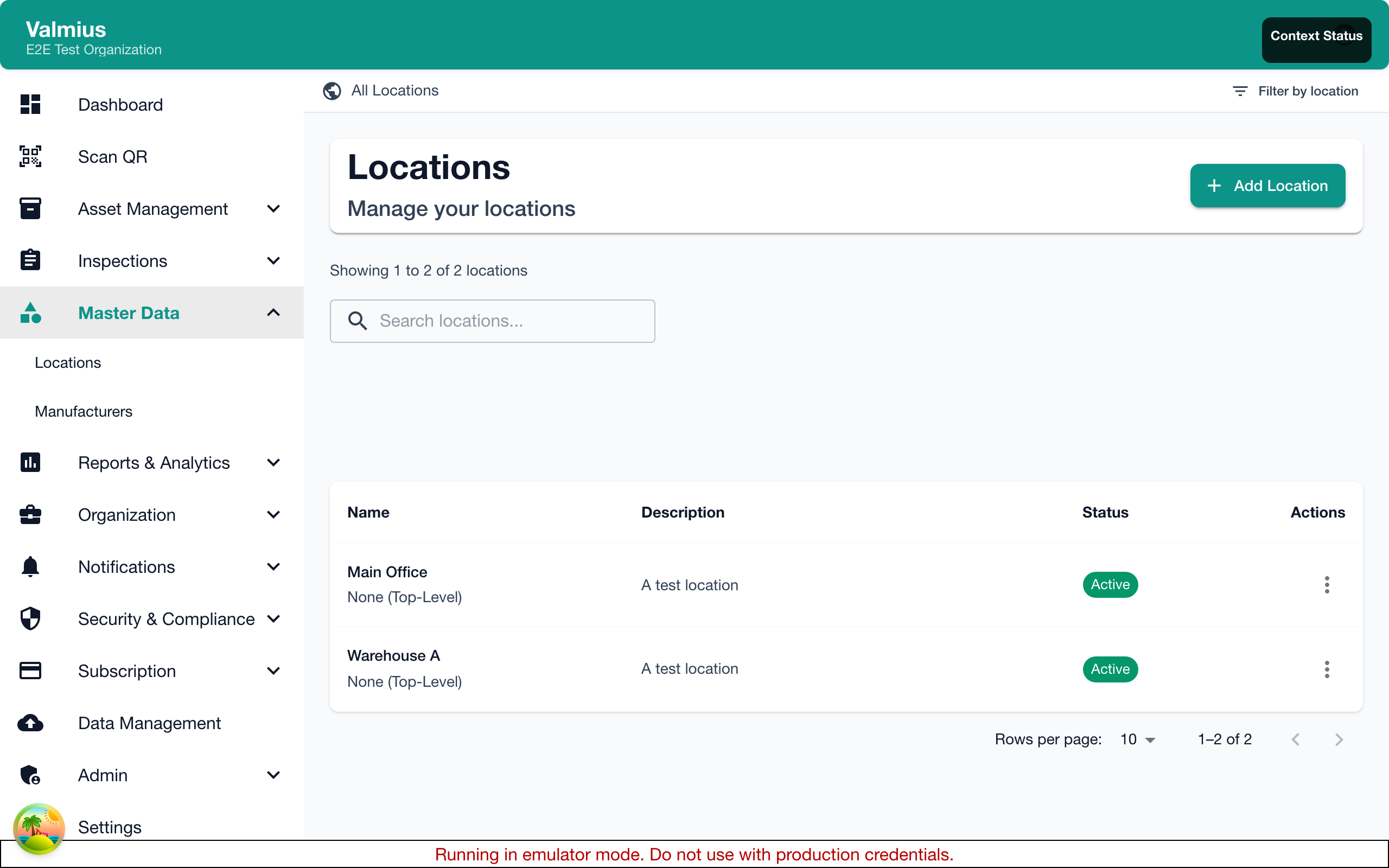The image size is (1389, 868).
Task: Click the Add Location button
Action: click(1267, 186)
